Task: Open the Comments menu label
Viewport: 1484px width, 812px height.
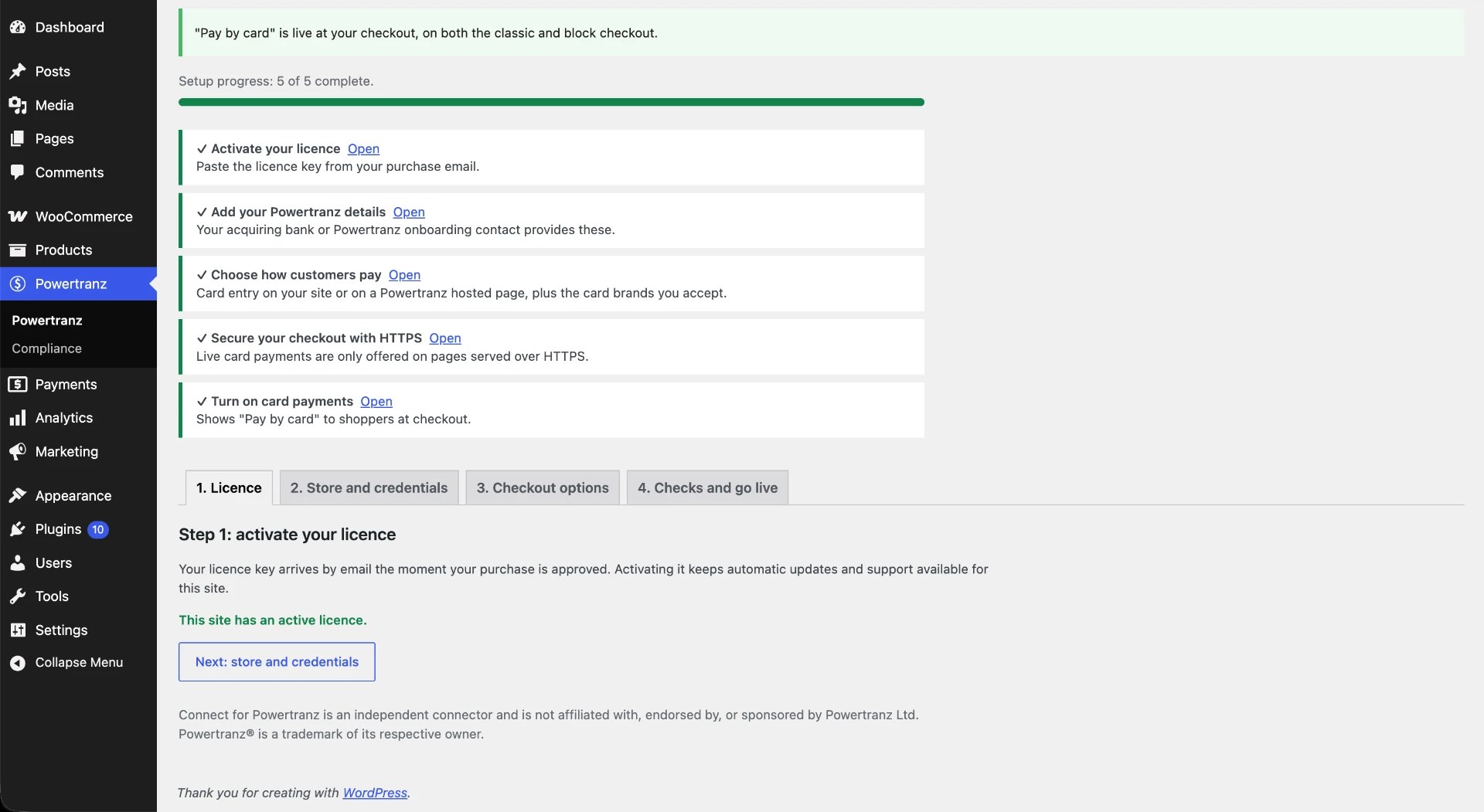Action: (x=70, y=172)
